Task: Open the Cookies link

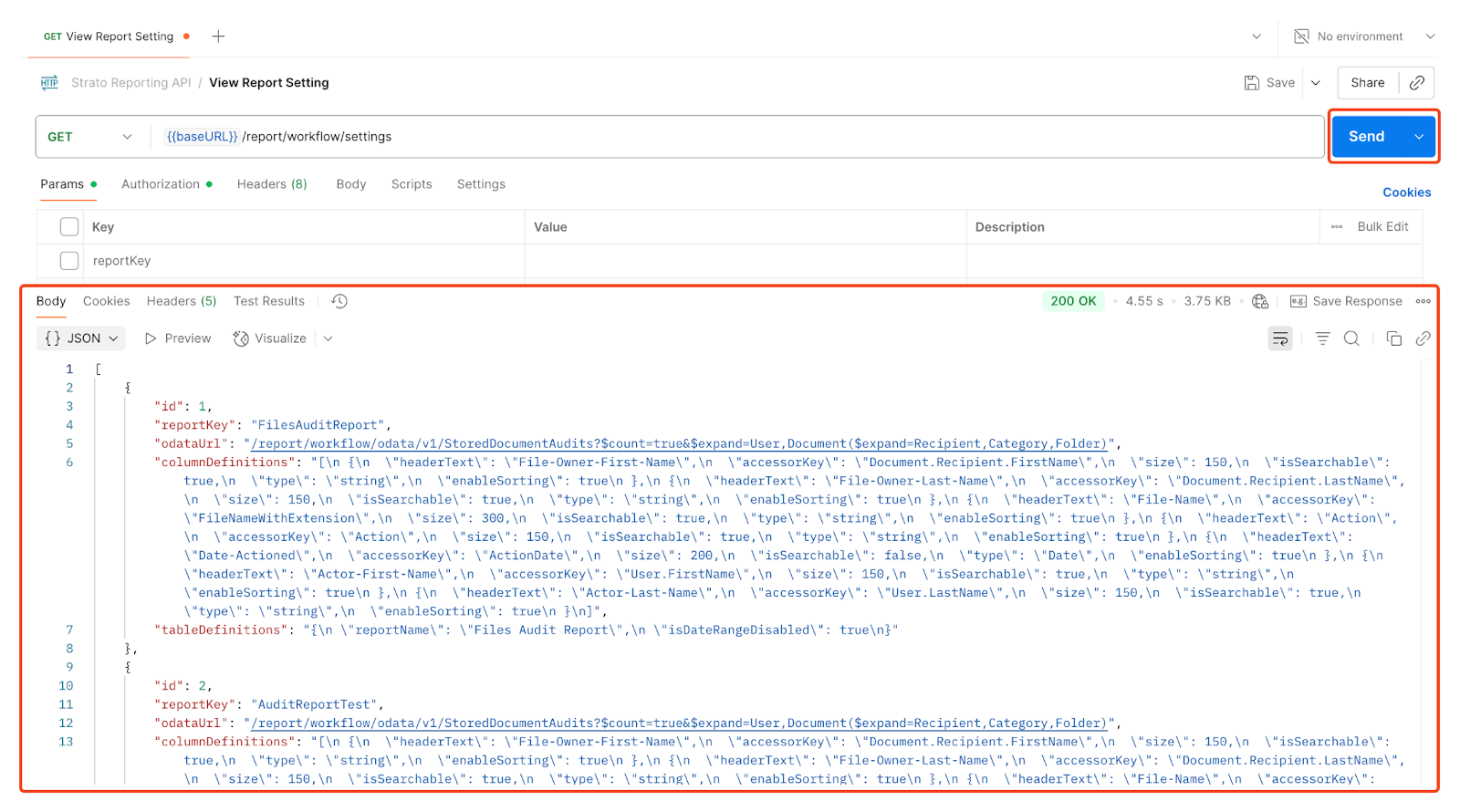Action: coord(1406,193)
